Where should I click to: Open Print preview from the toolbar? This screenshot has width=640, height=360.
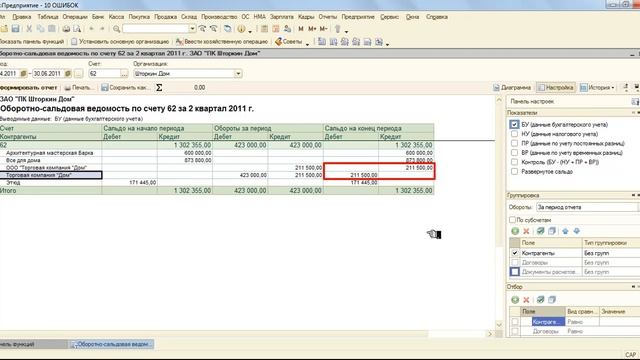[77, 29]
